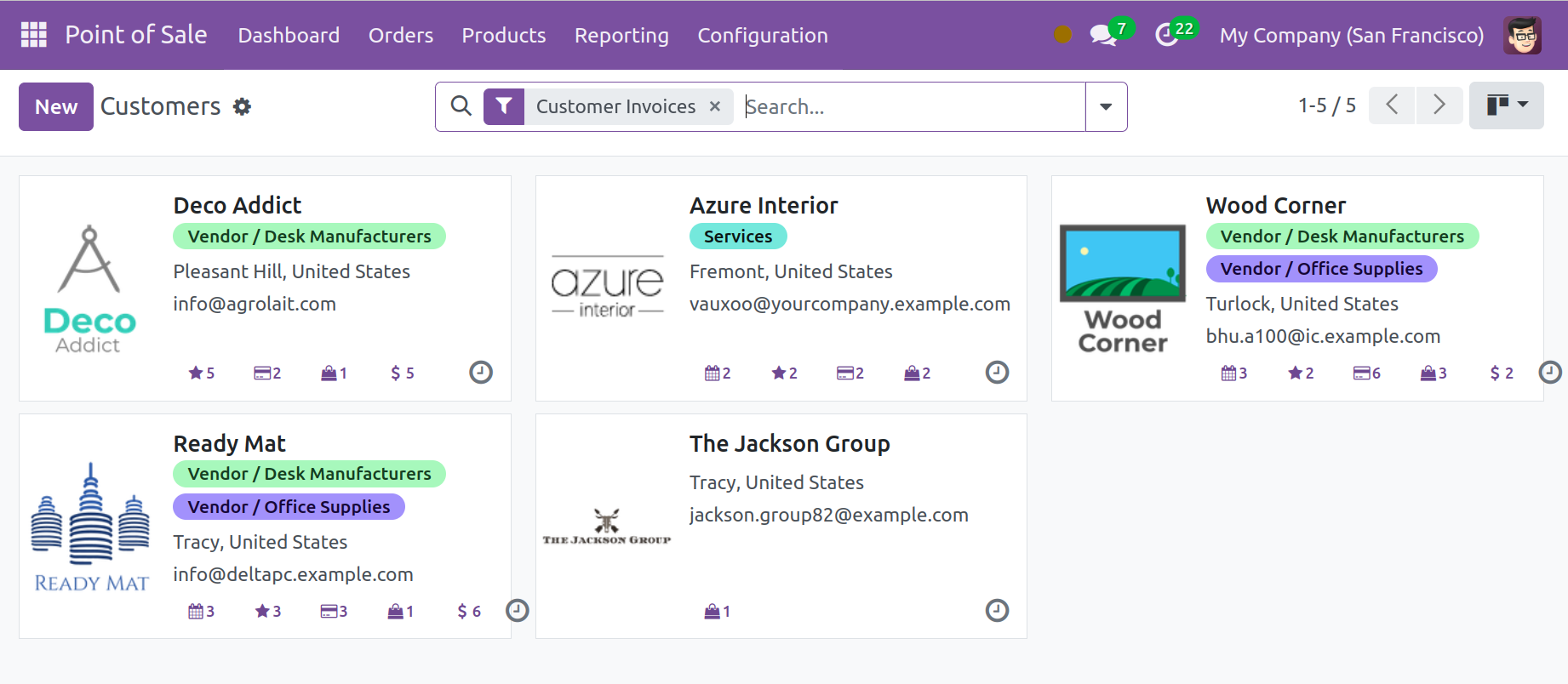
Task: Remove the Customer Invoices filter
Action: pos(715,106)
